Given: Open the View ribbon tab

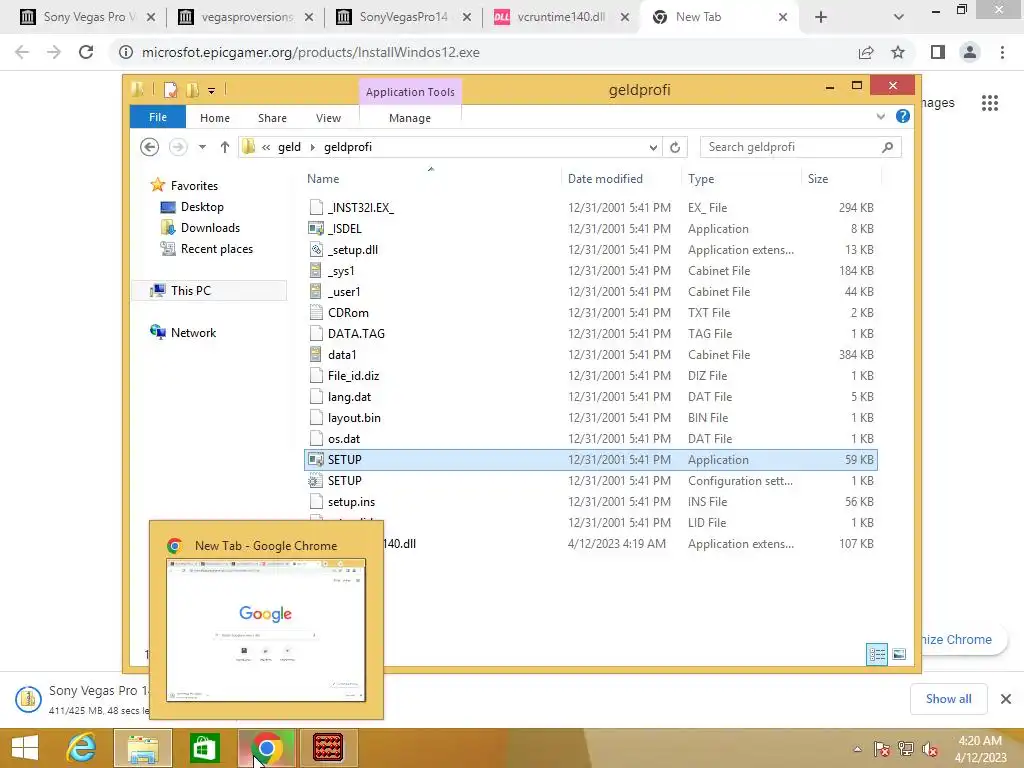Looking at the screenshot, I should (328, 118).
